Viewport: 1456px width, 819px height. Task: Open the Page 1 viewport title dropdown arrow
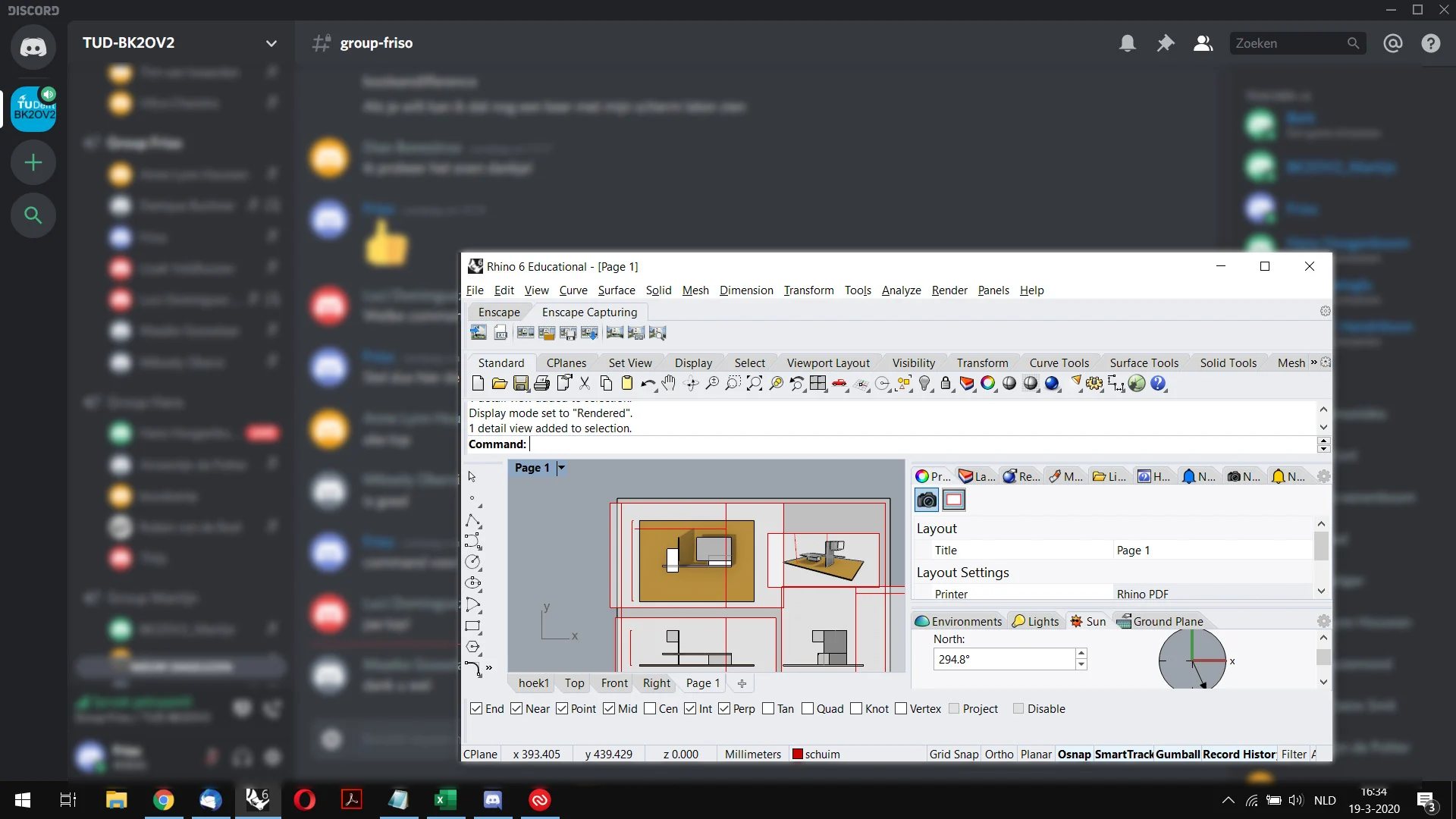coord(561,468)
